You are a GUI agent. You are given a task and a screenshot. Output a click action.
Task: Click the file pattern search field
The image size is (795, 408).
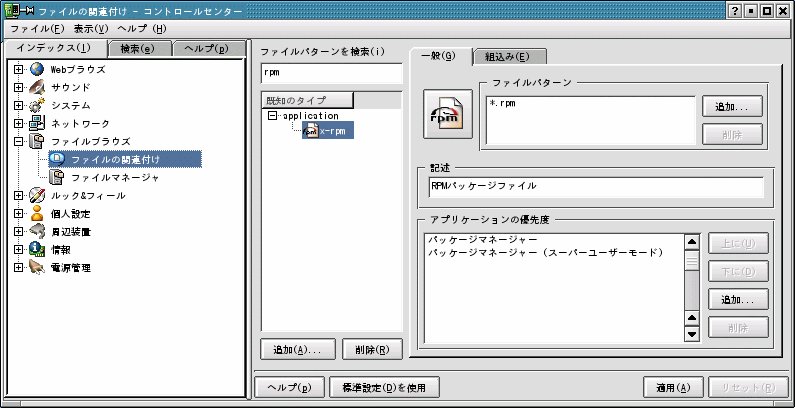[332, 73]
